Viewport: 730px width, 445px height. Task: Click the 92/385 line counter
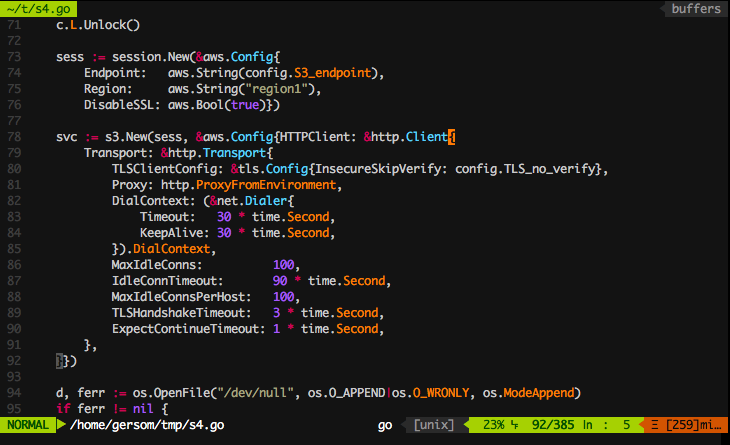553,425
